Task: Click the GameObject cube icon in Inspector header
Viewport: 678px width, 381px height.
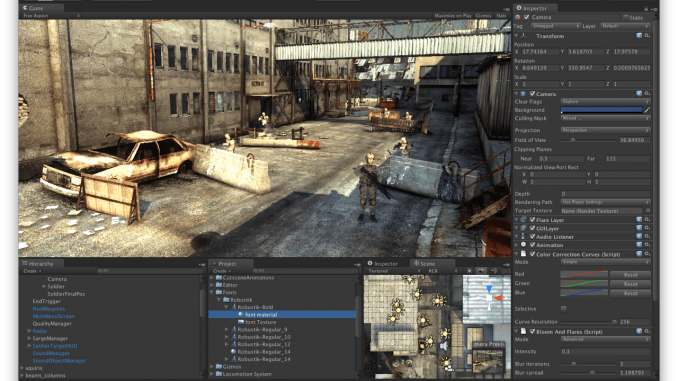Action: pos(518,17)
